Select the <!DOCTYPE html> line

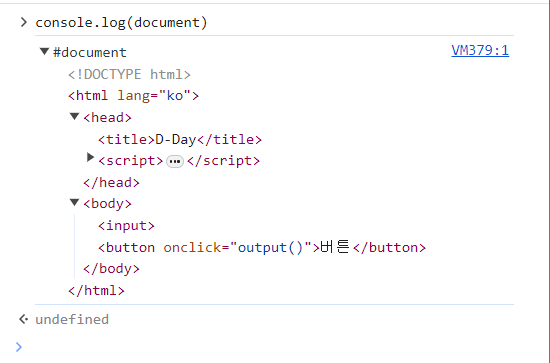(129, 74)
